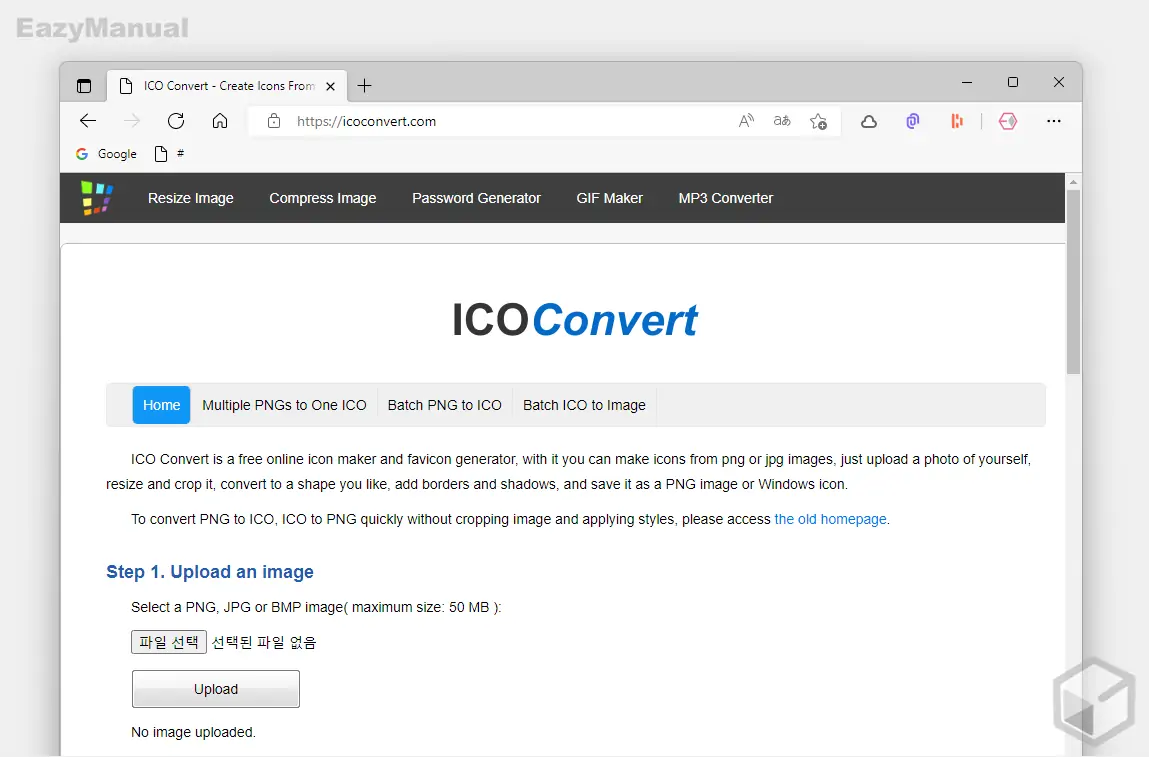The height and width of the screenshot is (757, 1149).
Task: Visit the old homepage link
Action: click(x=830, y=519)
